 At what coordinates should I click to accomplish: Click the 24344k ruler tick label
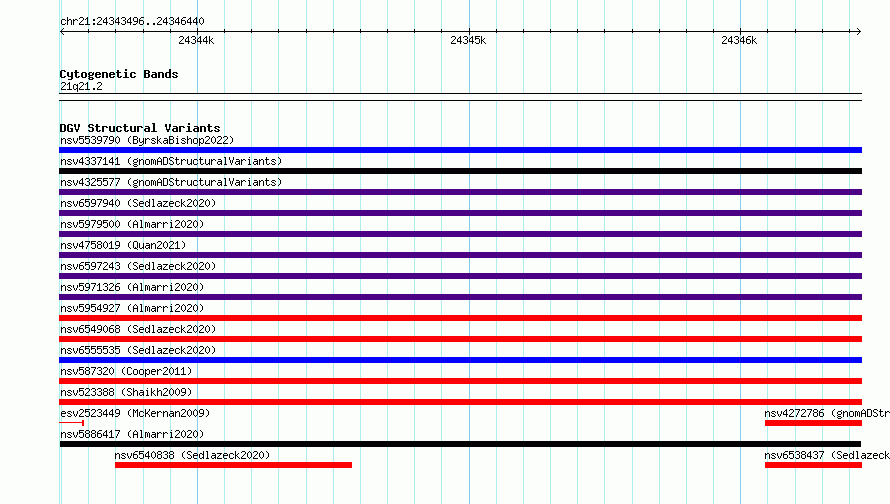tap(196, 40)
